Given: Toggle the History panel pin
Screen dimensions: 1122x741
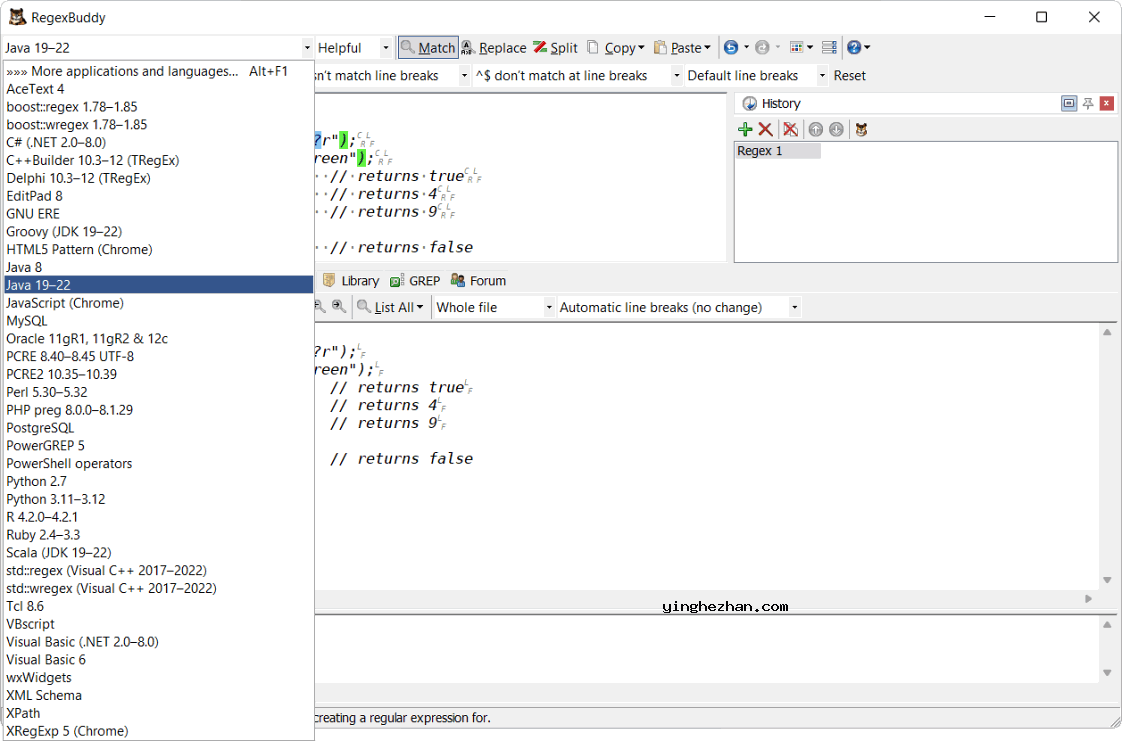Looking at the screenshot, I should click(x=1088, y=104).
